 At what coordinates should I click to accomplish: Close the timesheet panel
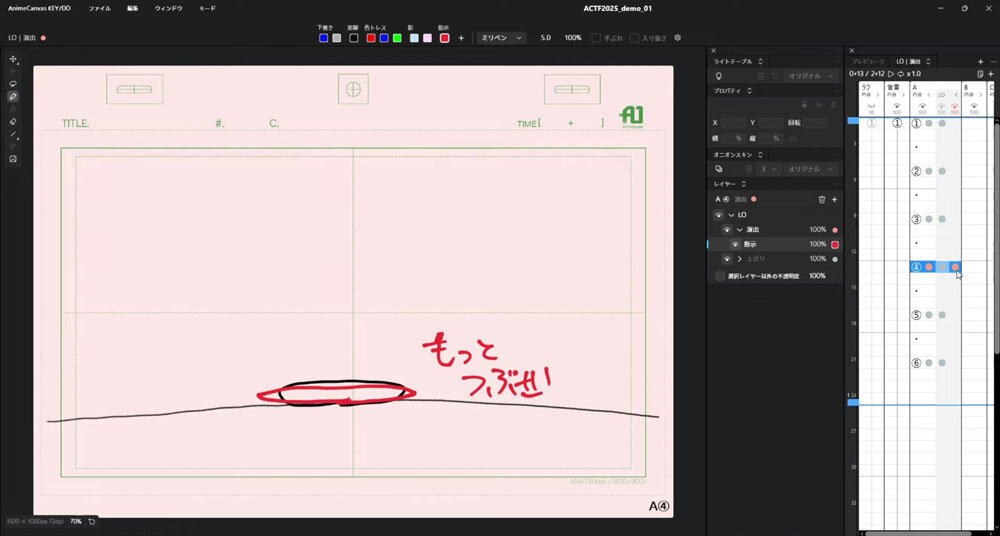(x=851, y=50)
